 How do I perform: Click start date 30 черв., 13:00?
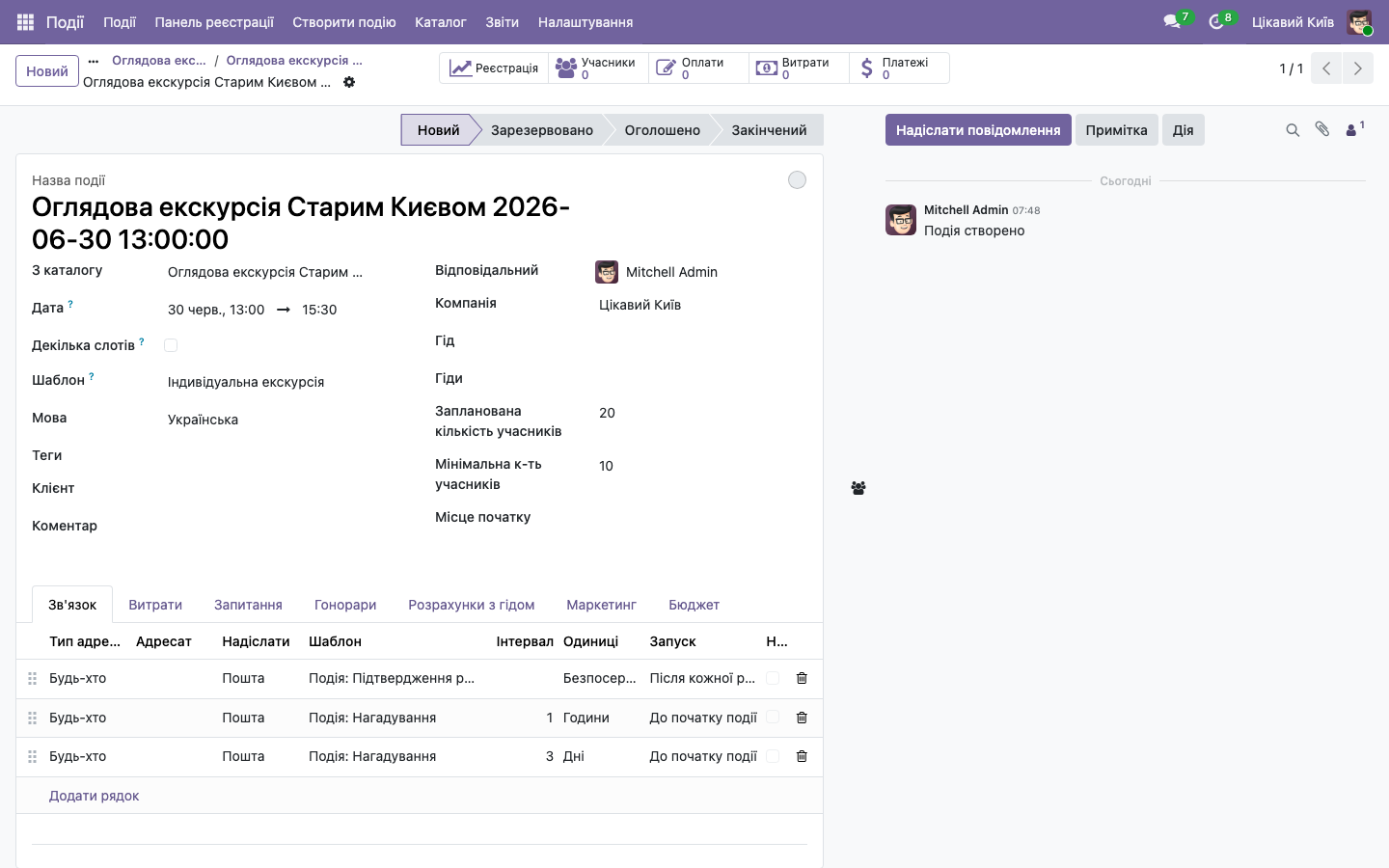coord(216,310)
